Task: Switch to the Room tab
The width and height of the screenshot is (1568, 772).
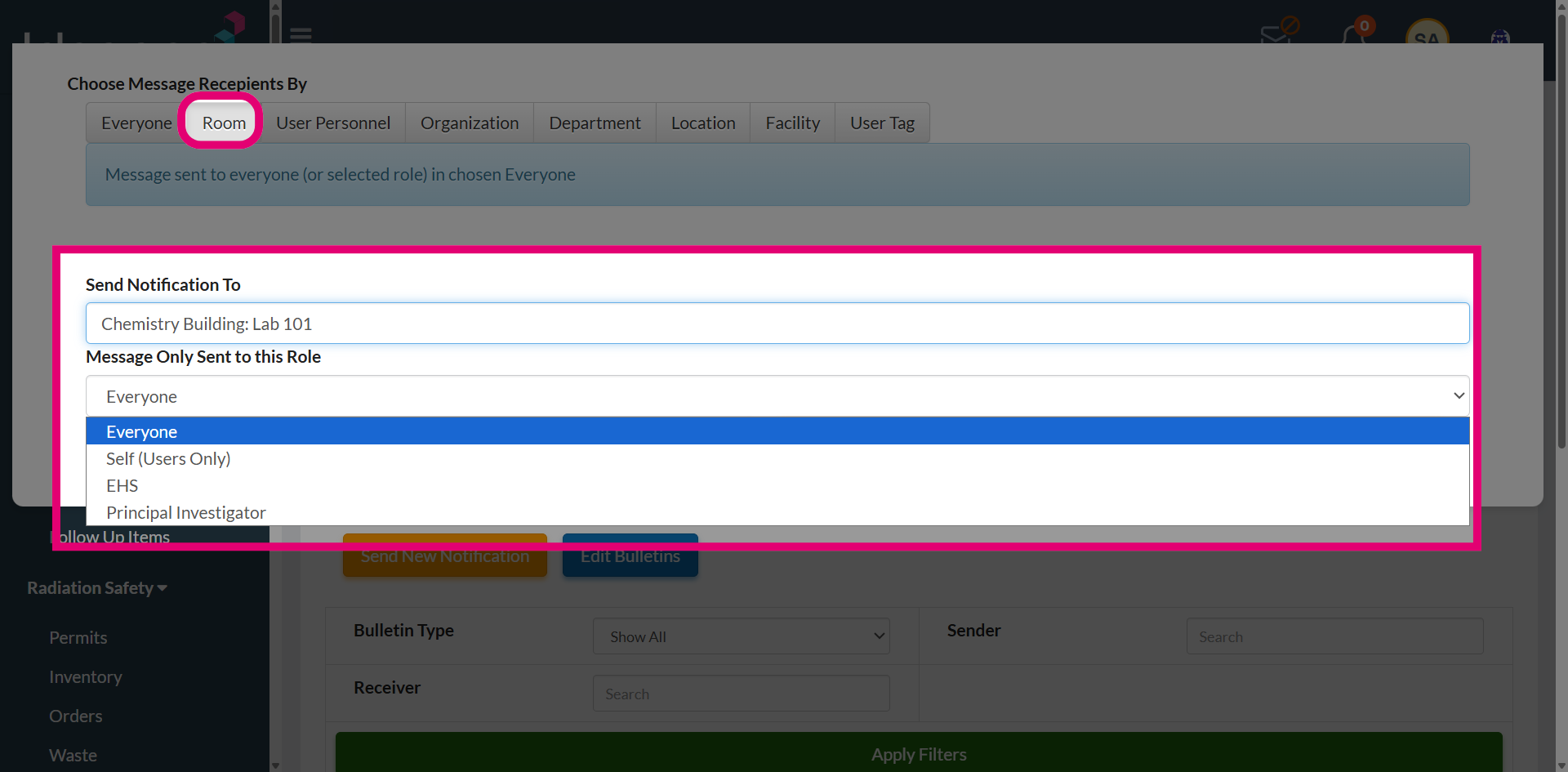Action: point(224,123)
